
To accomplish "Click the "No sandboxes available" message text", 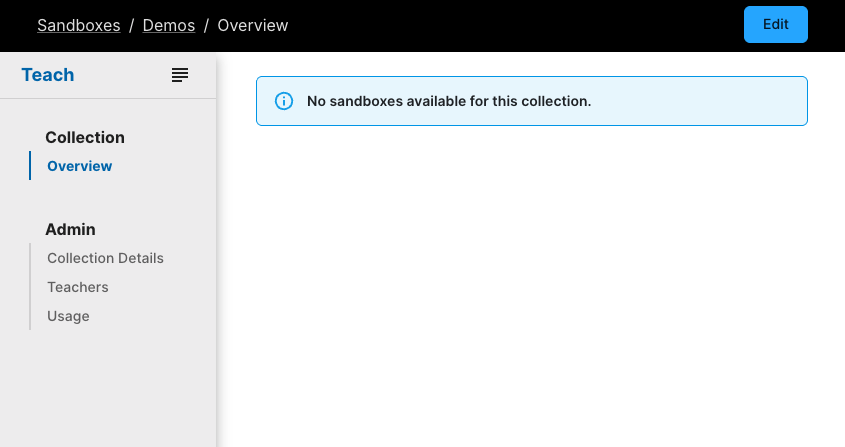I will [x=449, y=101].
